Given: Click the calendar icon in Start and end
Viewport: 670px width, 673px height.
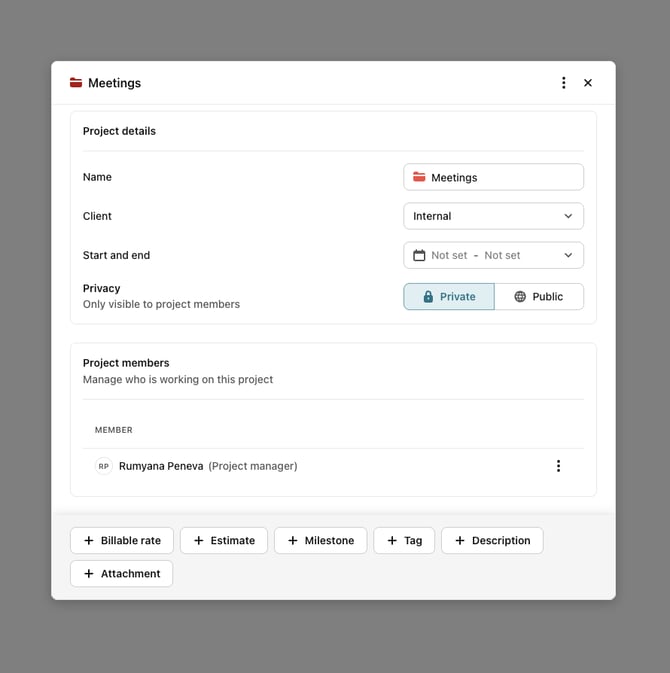Looking at the screenshot, I should pos(419,255).
